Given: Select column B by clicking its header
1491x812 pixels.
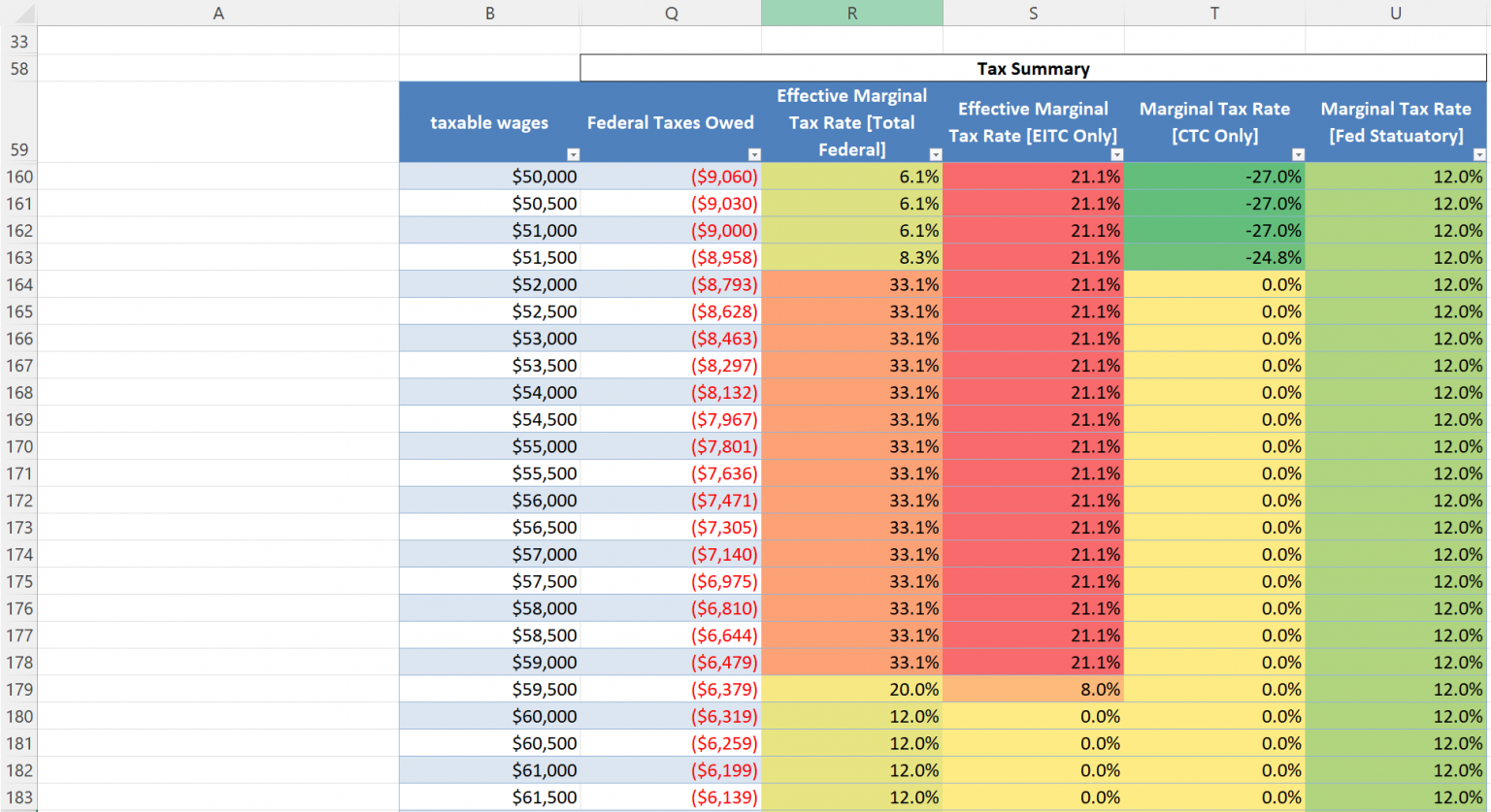Looking at the screenshot, I should click(x=489, y=13).
